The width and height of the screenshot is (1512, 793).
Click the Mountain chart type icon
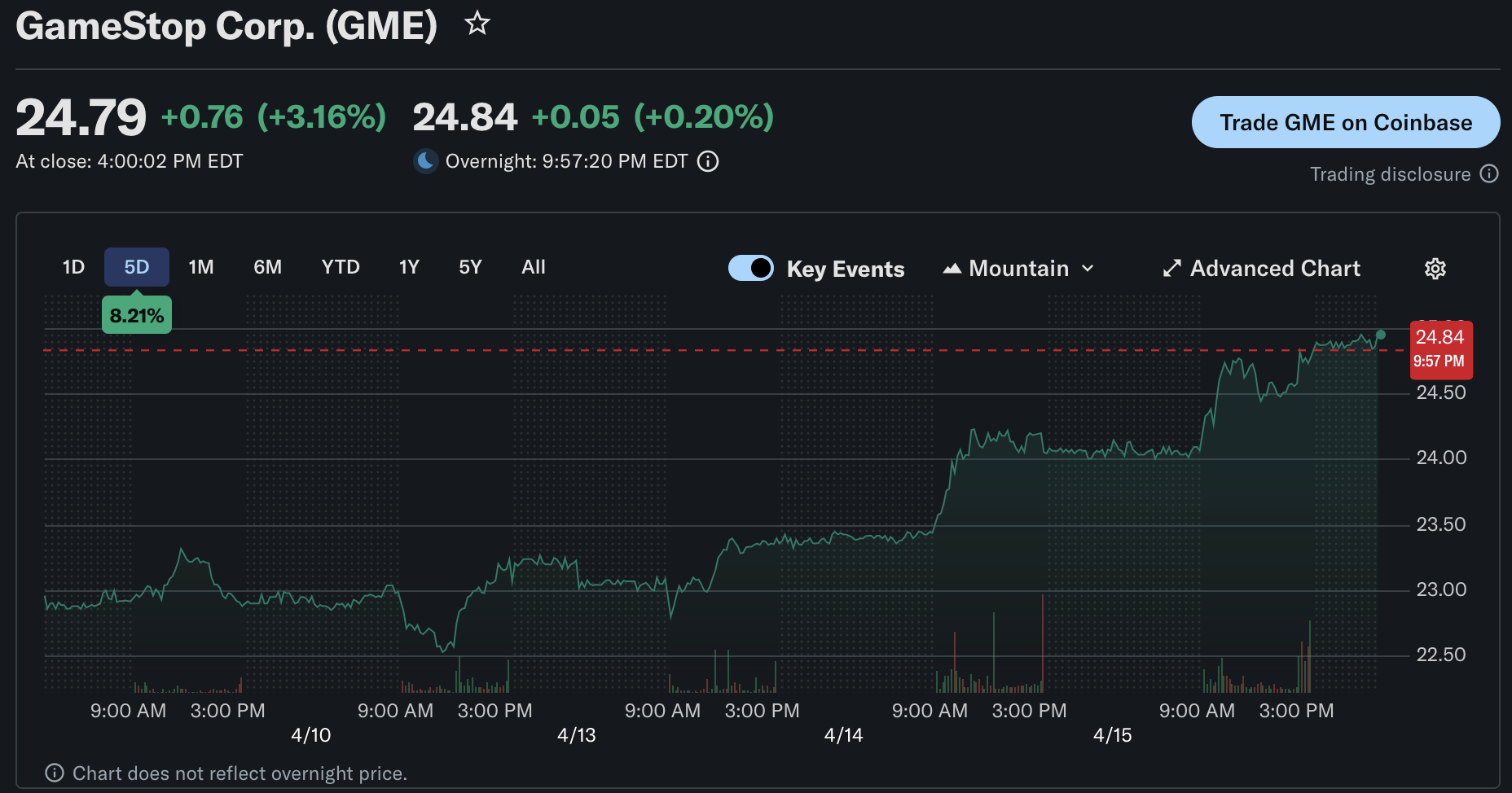click(x=952, y=269)
